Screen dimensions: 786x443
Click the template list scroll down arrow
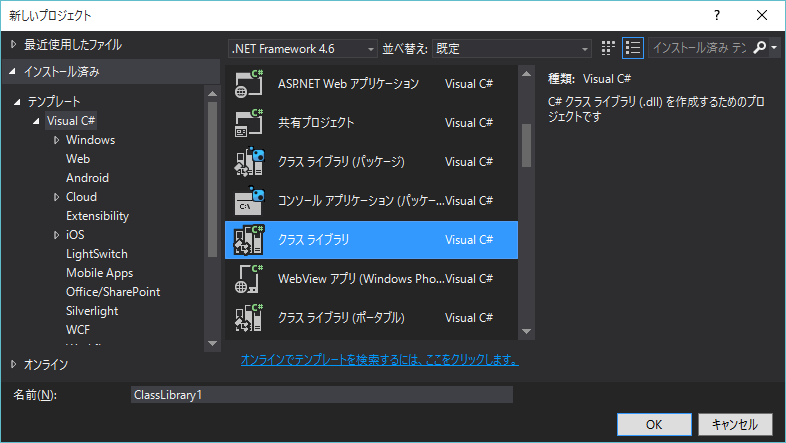pyautogui.click(x=526, y=331)
